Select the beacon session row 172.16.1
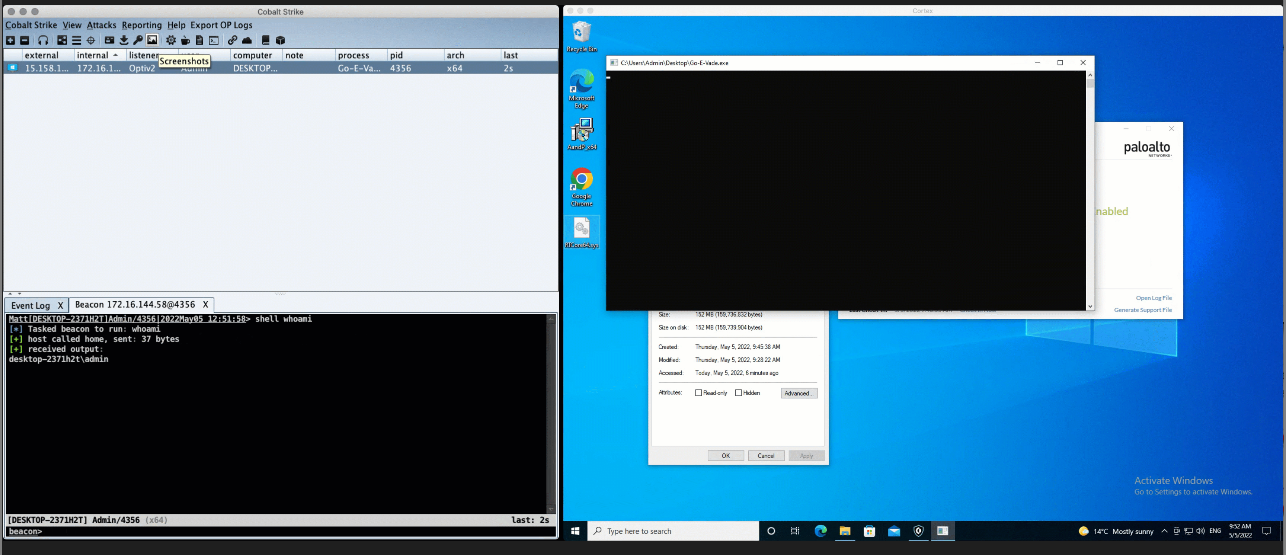This screenshot has height=555, width=1286. pyautogui.click(x=280, y=68)
